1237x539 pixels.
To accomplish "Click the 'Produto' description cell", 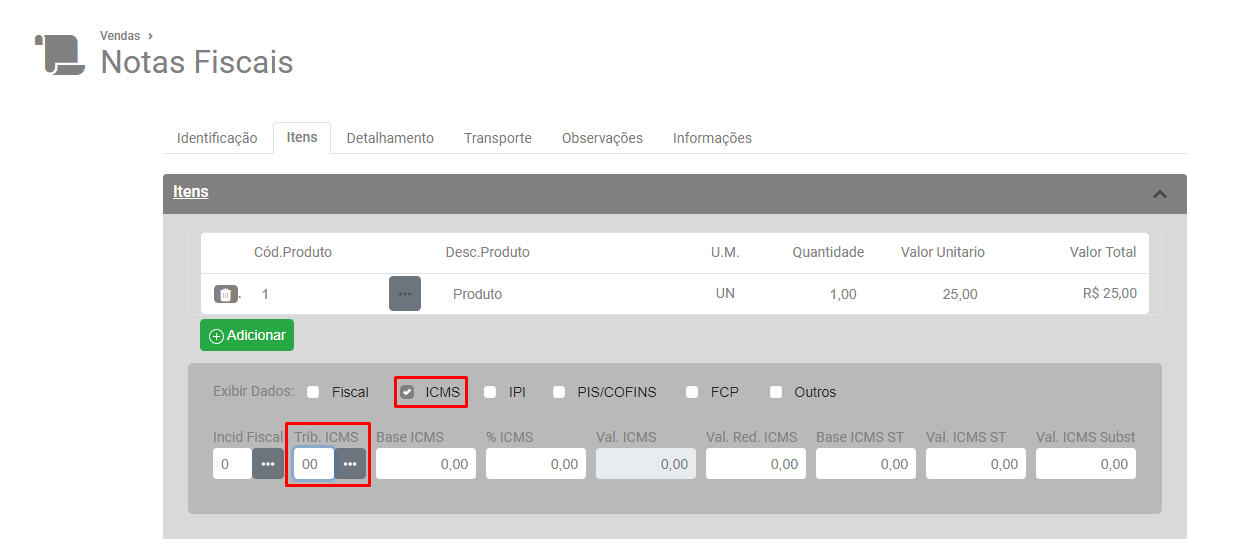I will pyautogui.click(x=478, y=294).
